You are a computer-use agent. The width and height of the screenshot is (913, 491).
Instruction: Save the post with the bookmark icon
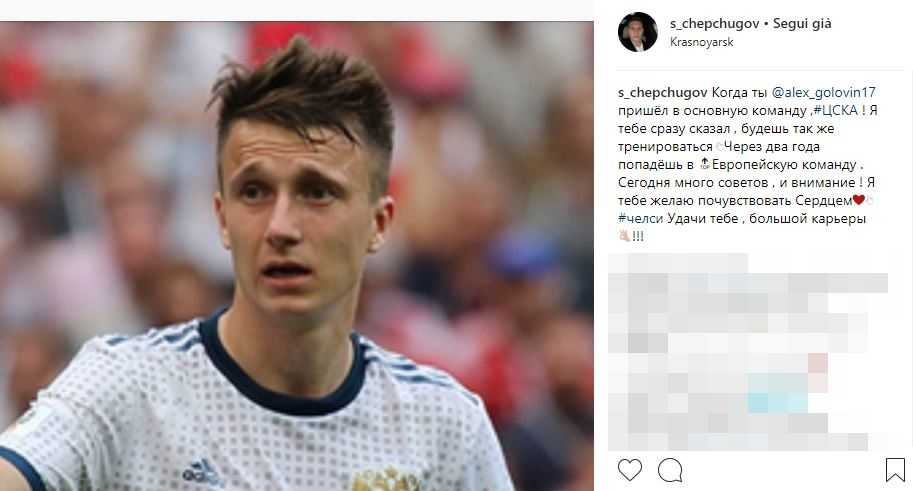[x=895, y=469]
